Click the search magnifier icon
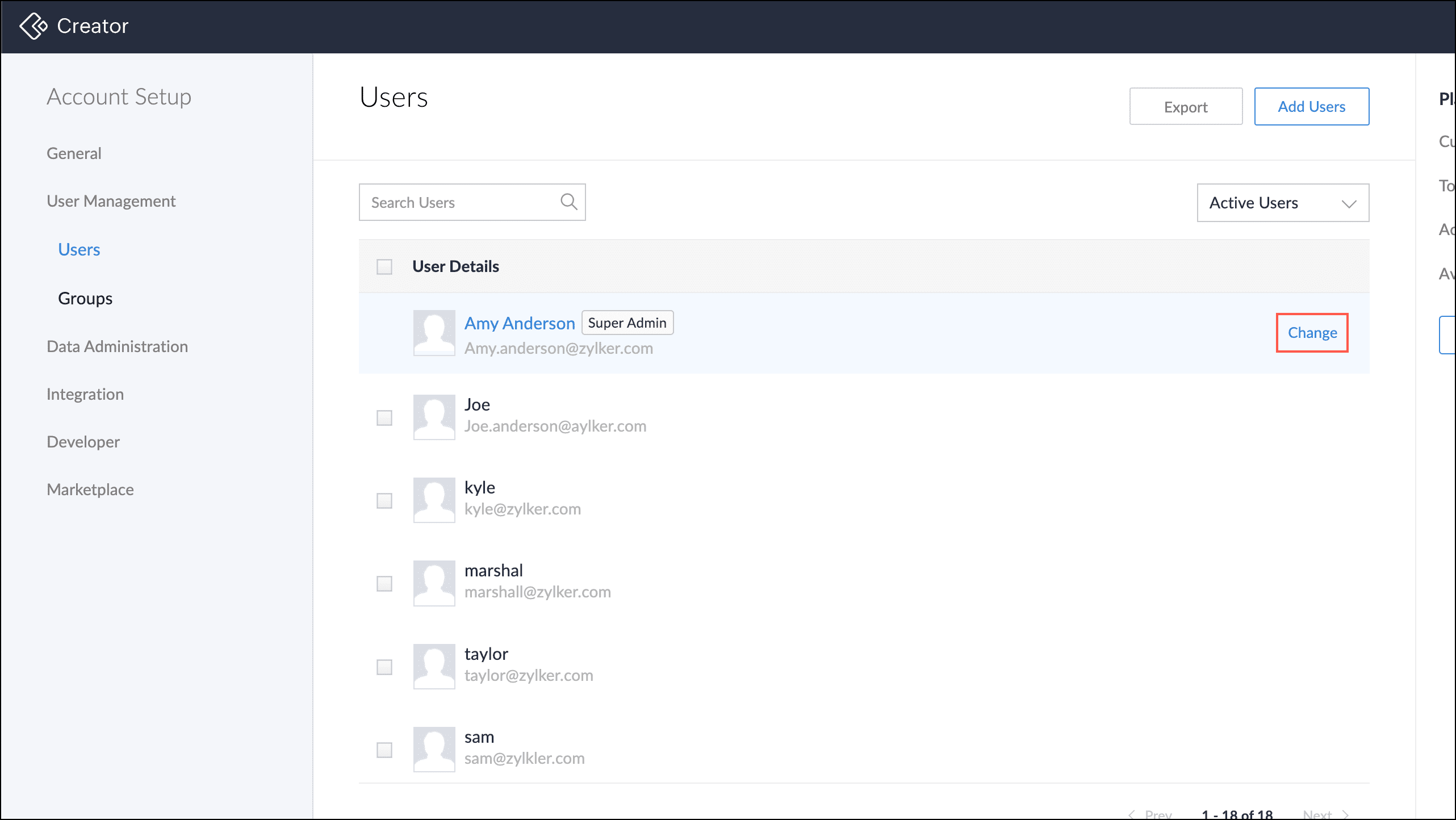Screen dimensions: 1456x820 click(568, 202)
